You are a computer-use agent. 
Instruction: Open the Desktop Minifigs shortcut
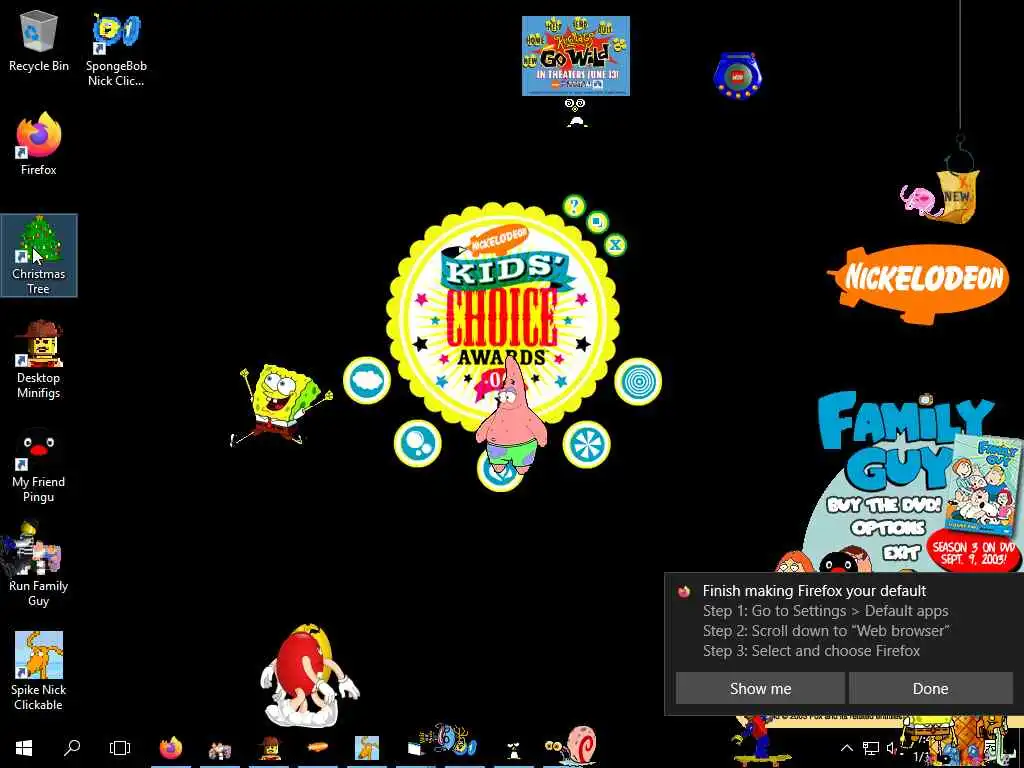39,359
